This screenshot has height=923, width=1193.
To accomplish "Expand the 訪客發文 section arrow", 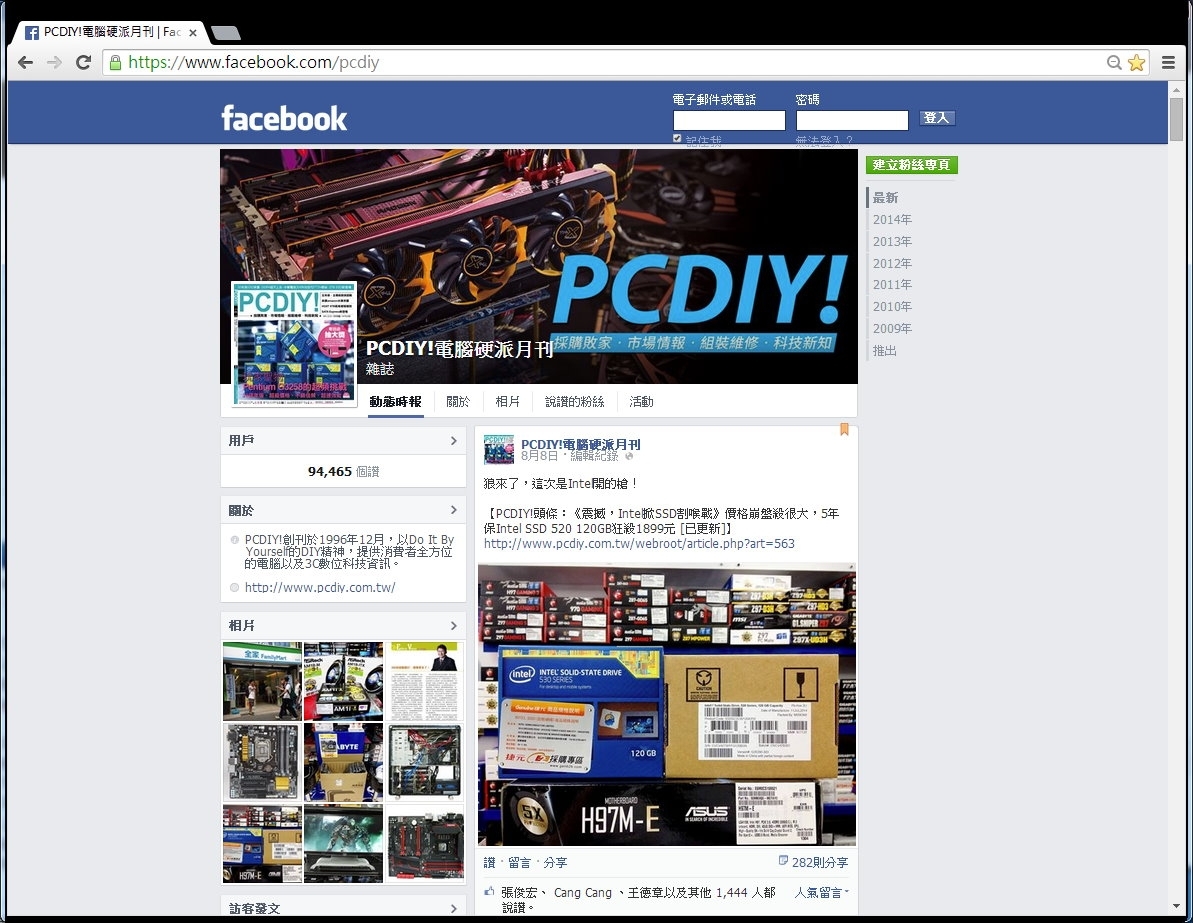I will point(453,909).
